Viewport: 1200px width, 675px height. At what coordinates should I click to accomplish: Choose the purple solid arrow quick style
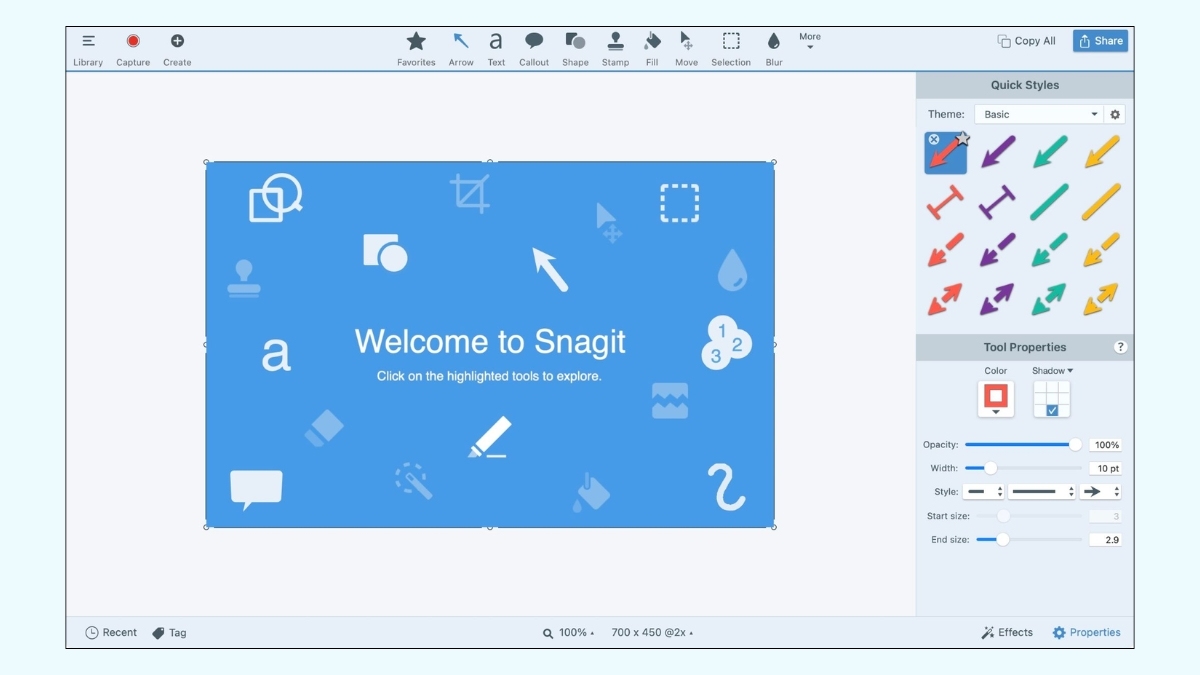tap(997, 152)
